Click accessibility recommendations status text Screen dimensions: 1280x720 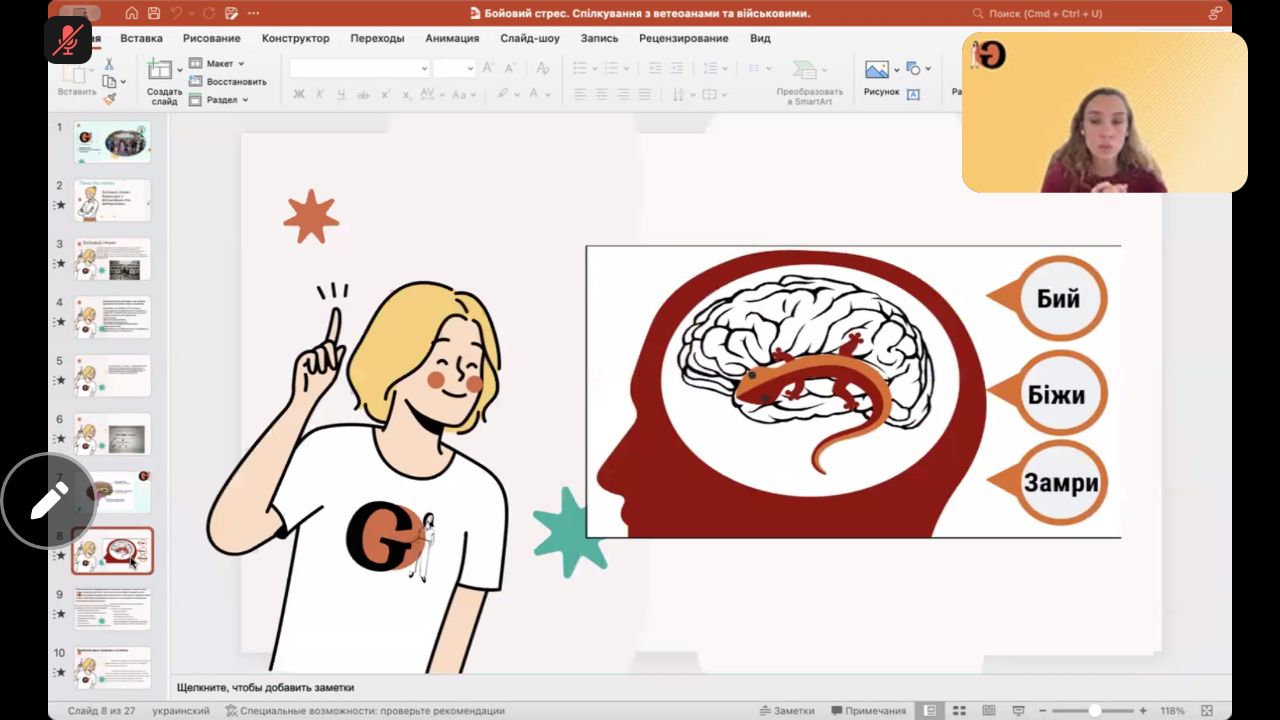(364, 711)
